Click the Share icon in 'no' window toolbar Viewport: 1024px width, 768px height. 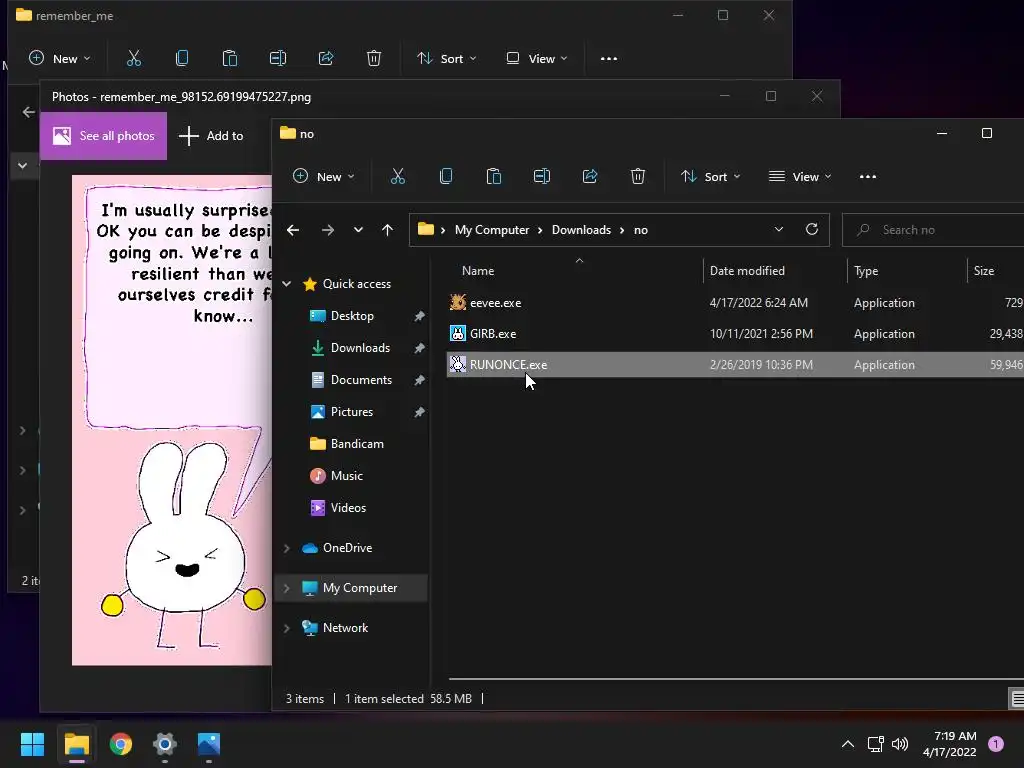coord(590,177)
